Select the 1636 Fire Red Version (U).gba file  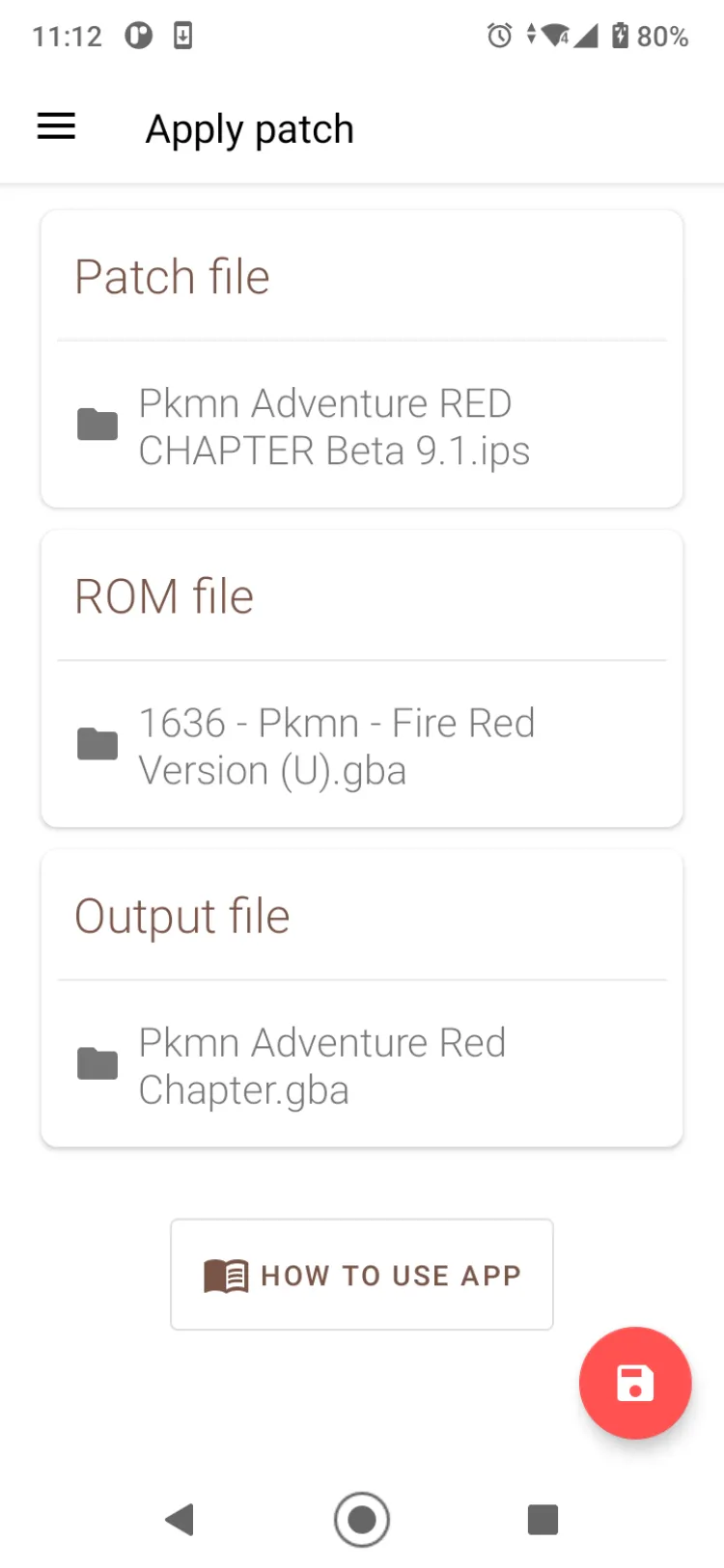(336, 746)
